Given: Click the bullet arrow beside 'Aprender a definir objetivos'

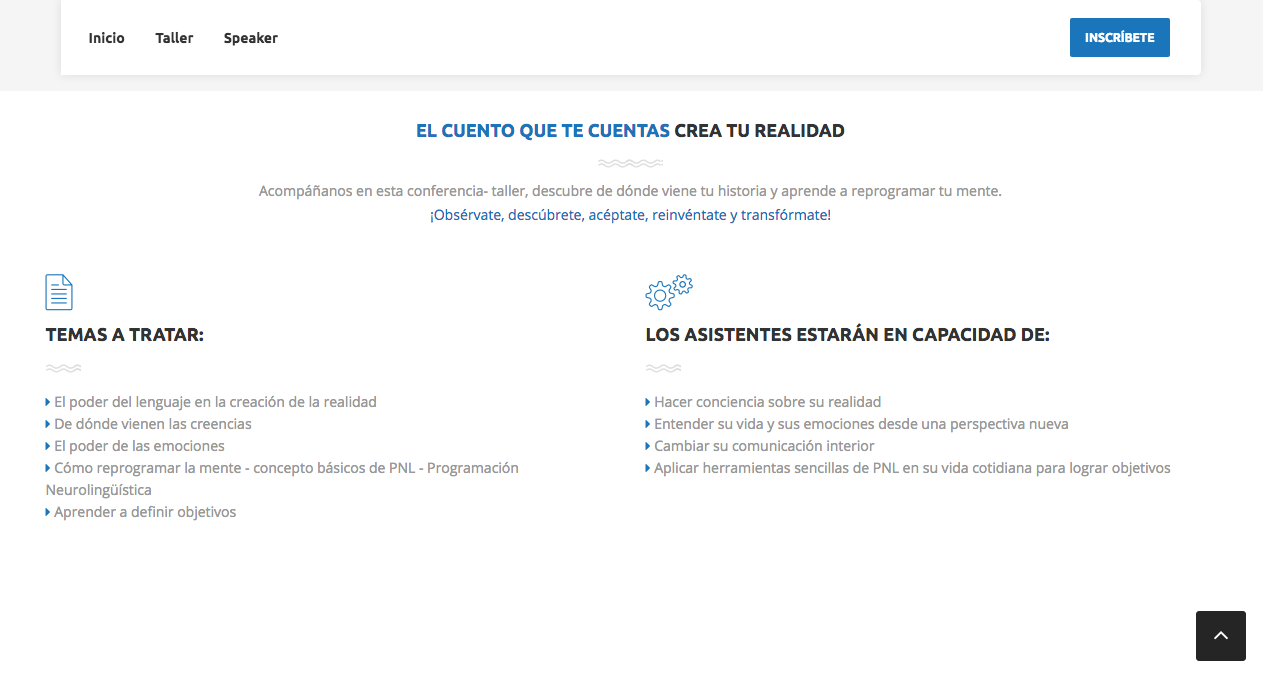Looking at the screenshot, I should click(x=48, y=512).
